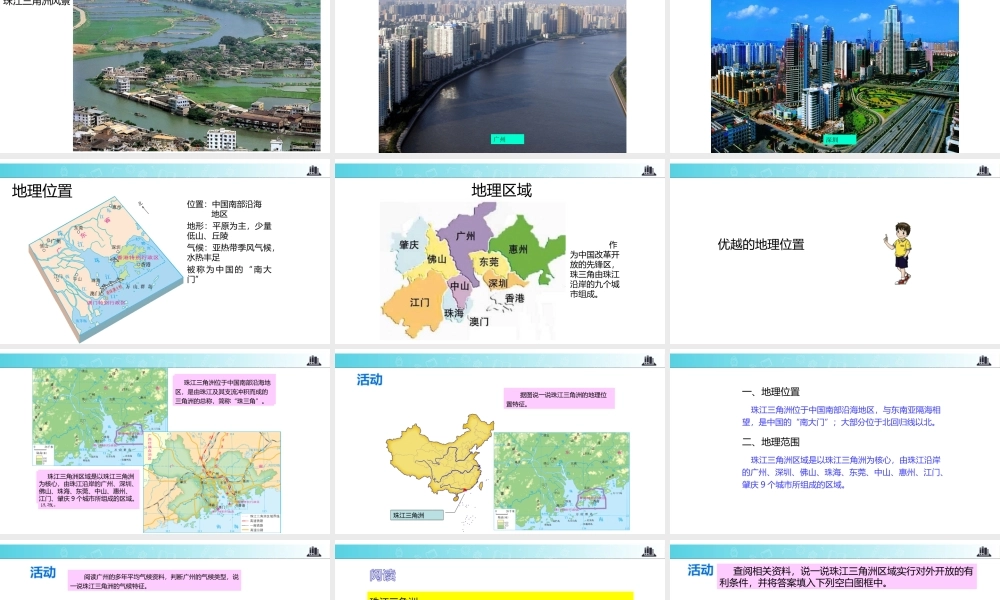Screen dimensions: 1000x600
Task: Click the green '惠州' region on the map
Action: (518, 249)
